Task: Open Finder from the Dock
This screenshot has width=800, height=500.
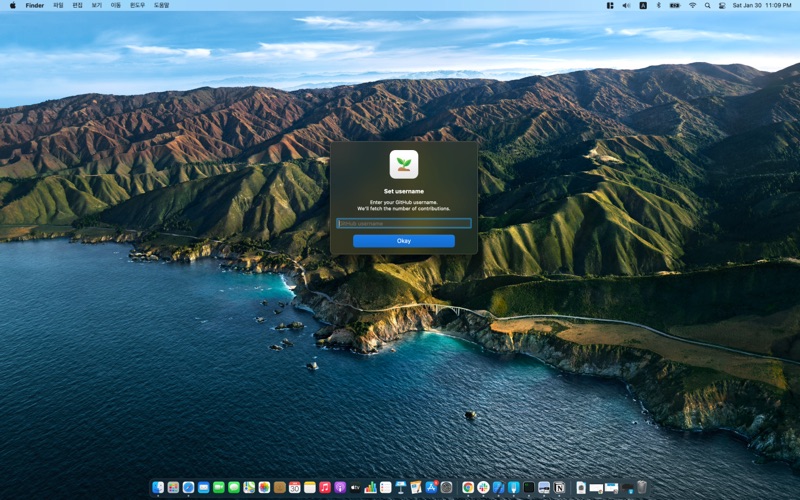Action: (158, 487)
